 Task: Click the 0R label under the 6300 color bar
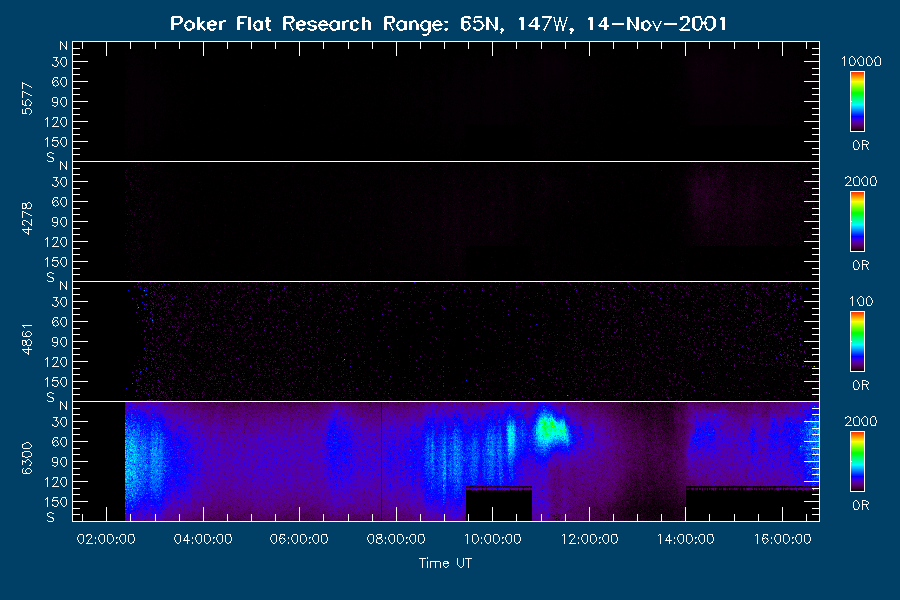[861, 506]
